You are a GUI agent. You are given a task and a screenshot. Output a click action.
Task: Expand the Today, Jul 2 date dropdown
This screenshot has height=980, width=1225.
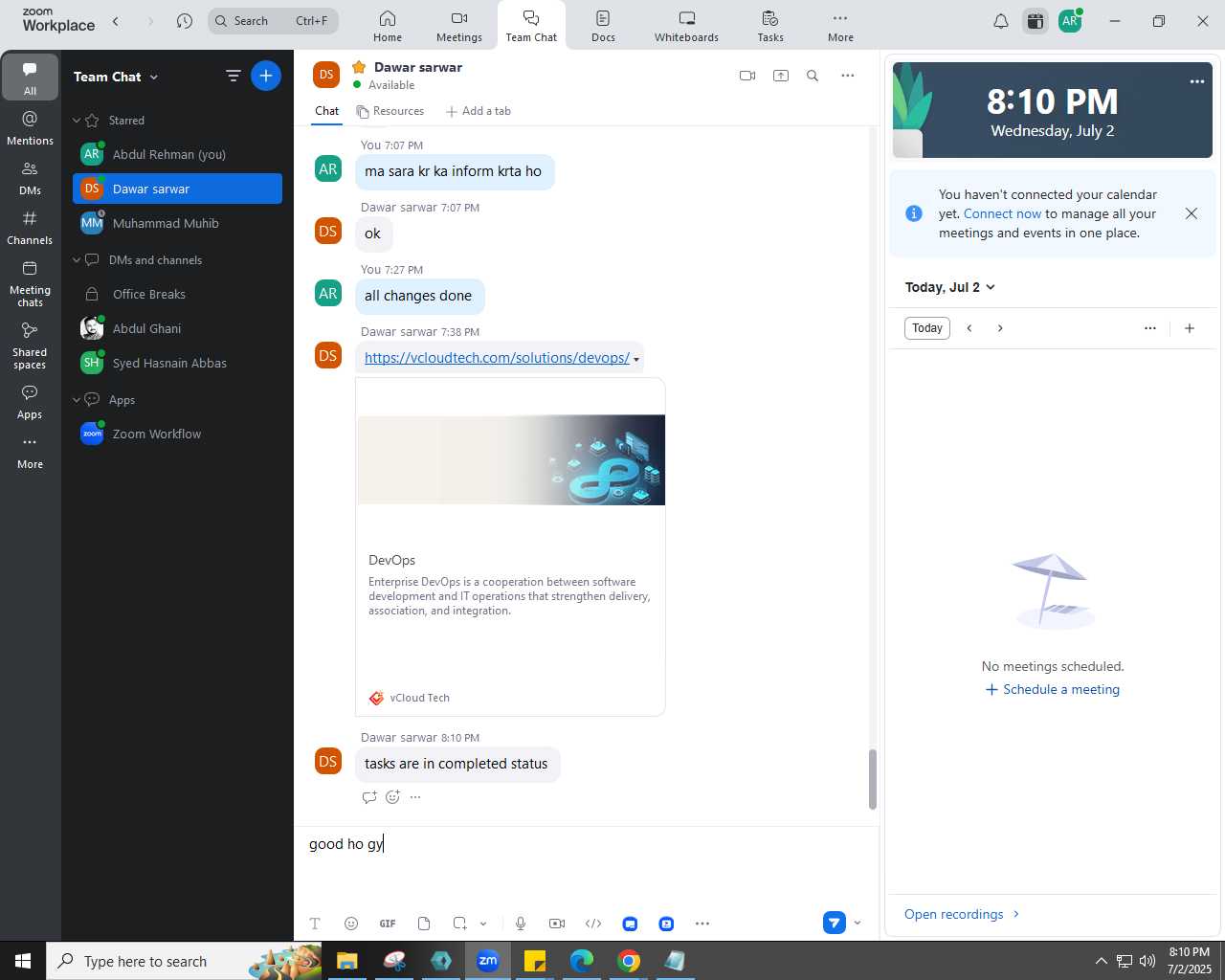[x=991, y=287]
